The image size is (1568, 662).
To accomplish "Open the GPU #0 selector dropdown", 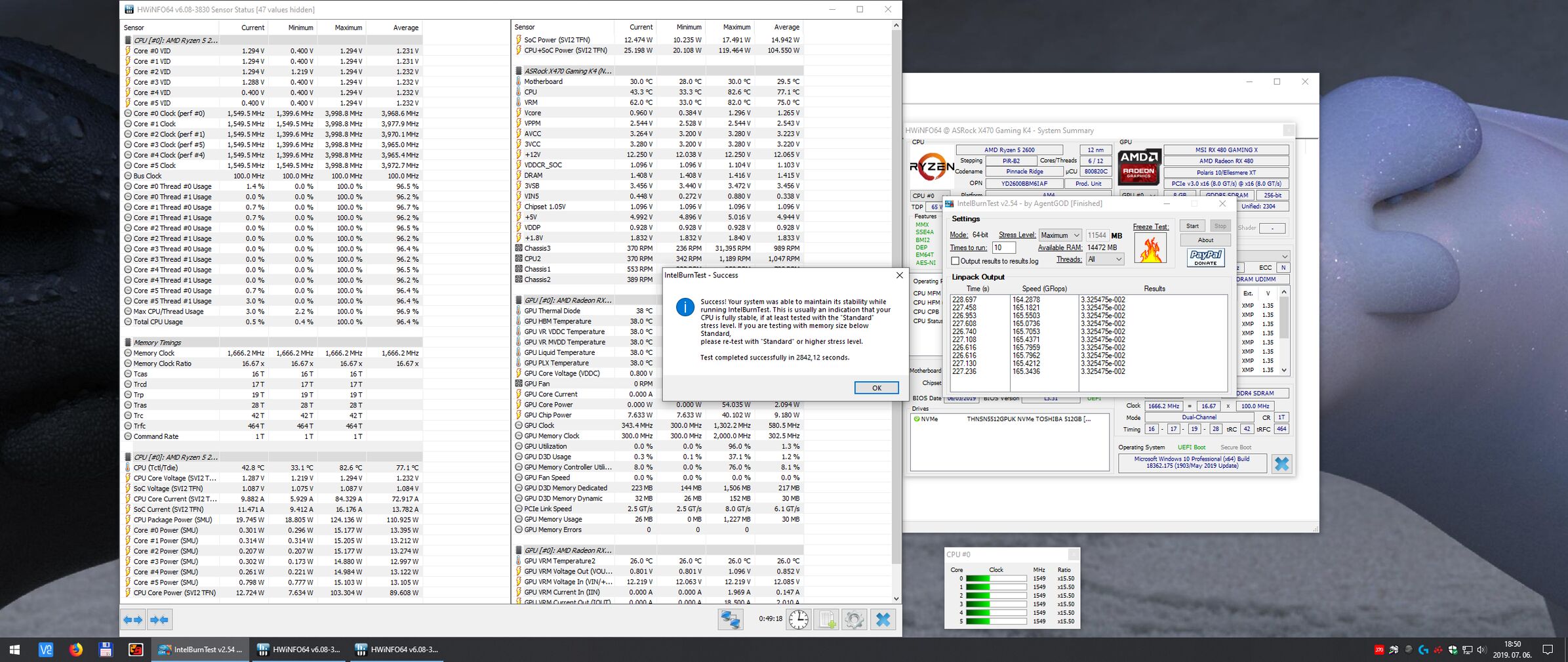I will pyautogui.click(x=1138, y=196).
